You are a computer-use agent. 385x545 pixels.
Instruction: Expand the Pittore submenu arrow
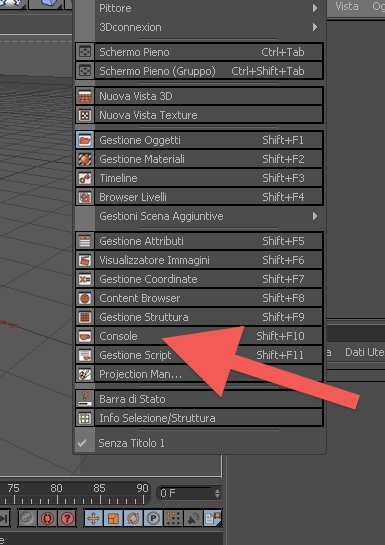tap(315, 8)
